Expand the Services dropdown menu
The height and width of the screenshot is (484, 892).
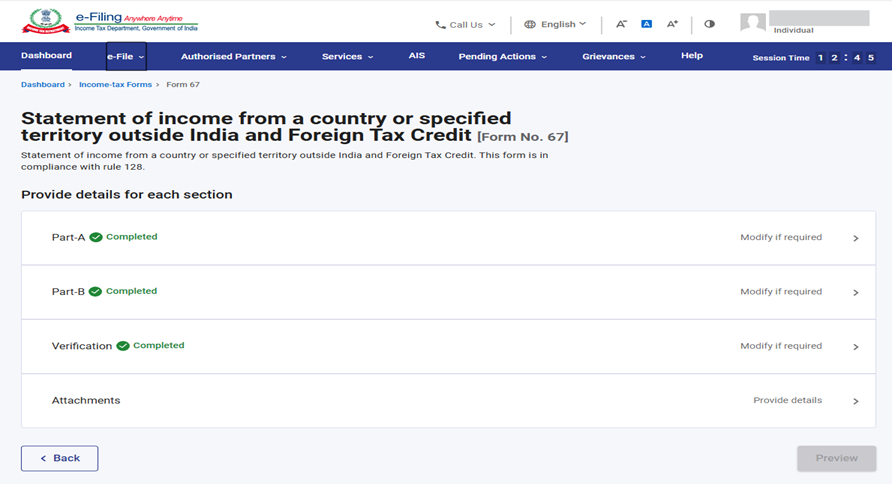click(x=347, y=57)
